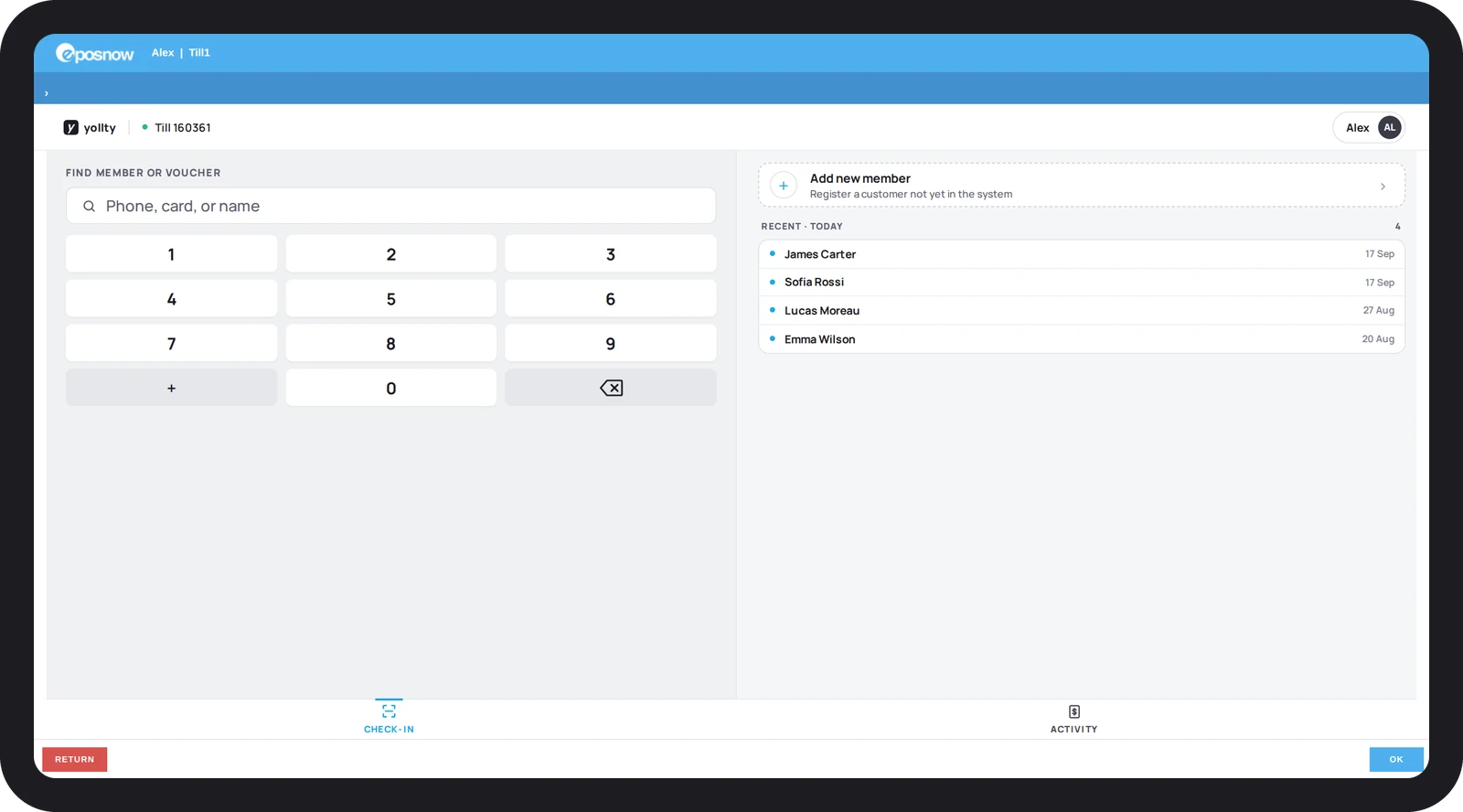Tap keypad digit 9
The image size is (1463, 812).
point(611,344)
